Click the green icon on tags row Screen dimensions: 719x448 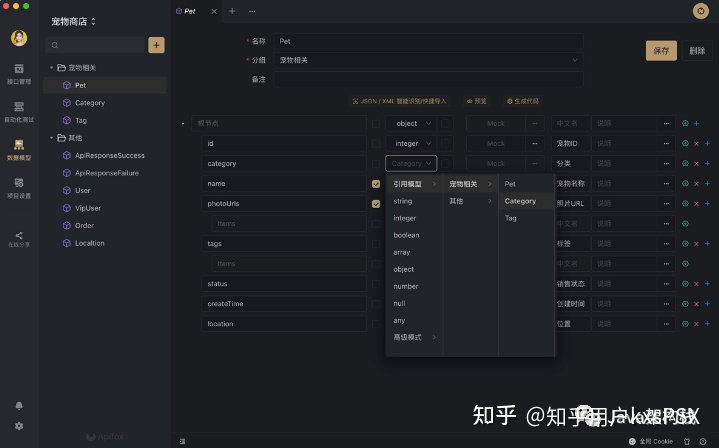(x=685, y=243)
